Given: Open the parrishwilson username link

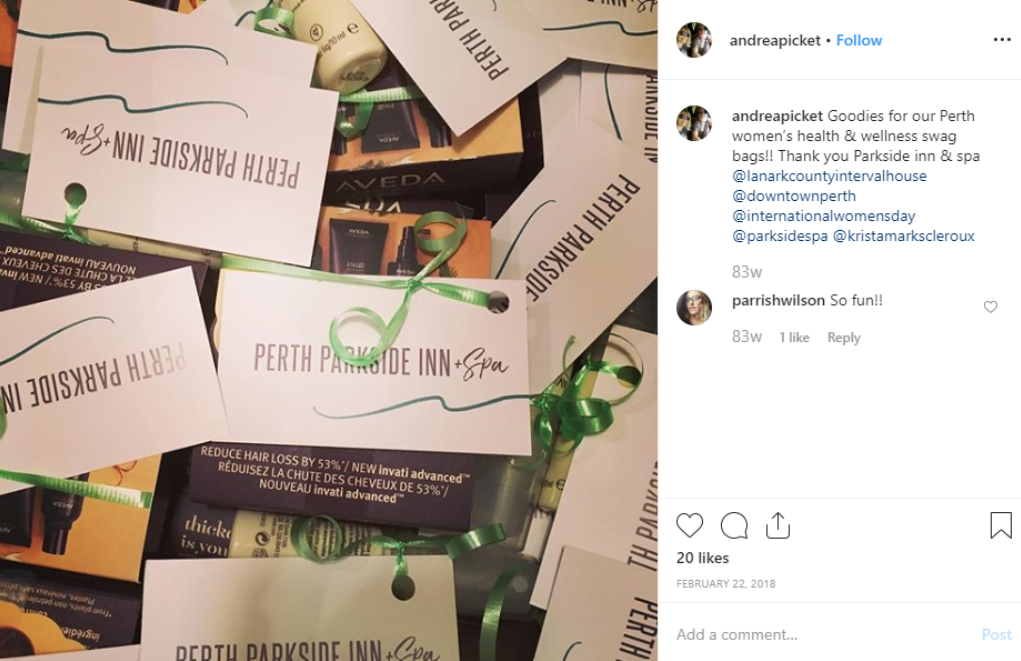Looking at the screenshot, I should [x=778, y=300].
